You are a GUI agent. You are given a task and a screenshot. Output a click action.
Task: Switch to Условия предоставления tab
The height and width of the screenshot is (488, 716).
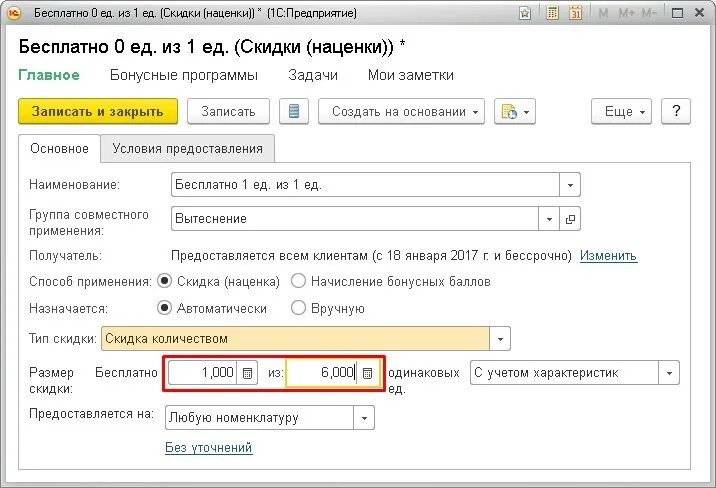point(187,148)
